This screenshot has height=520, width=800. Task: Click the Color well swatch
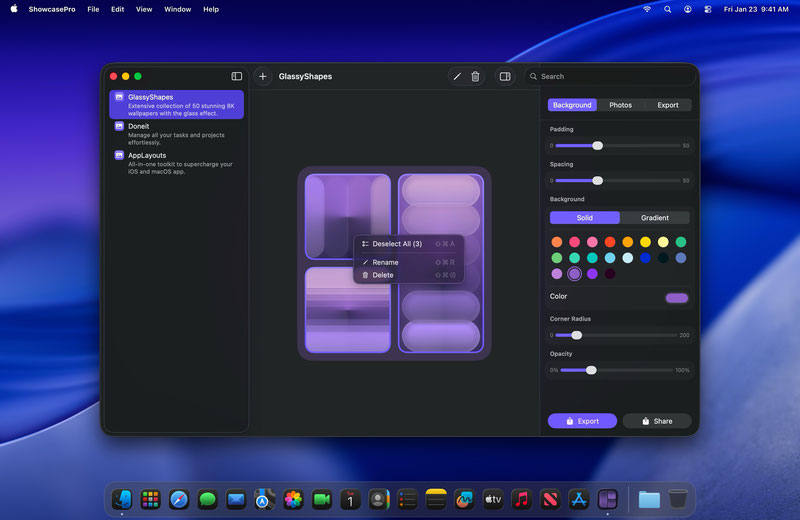tap(677, 297)
